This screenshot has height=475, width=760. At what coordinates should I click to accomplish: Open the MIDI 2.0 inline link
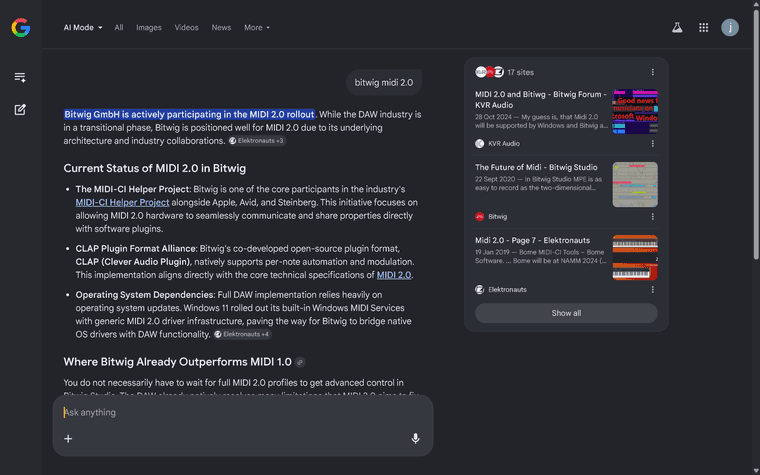[x=394, y=275]
